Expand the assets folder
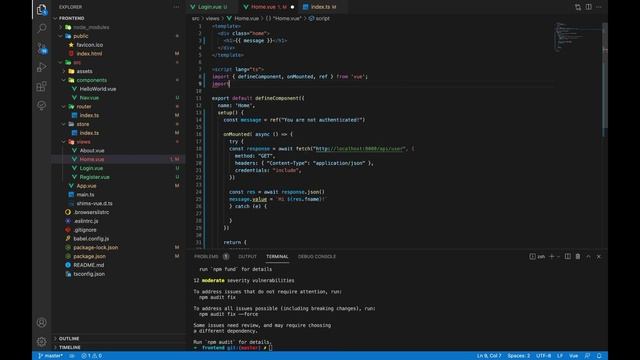Image resolution: width=640 pixels, height=360 pixels. [64, 71]
